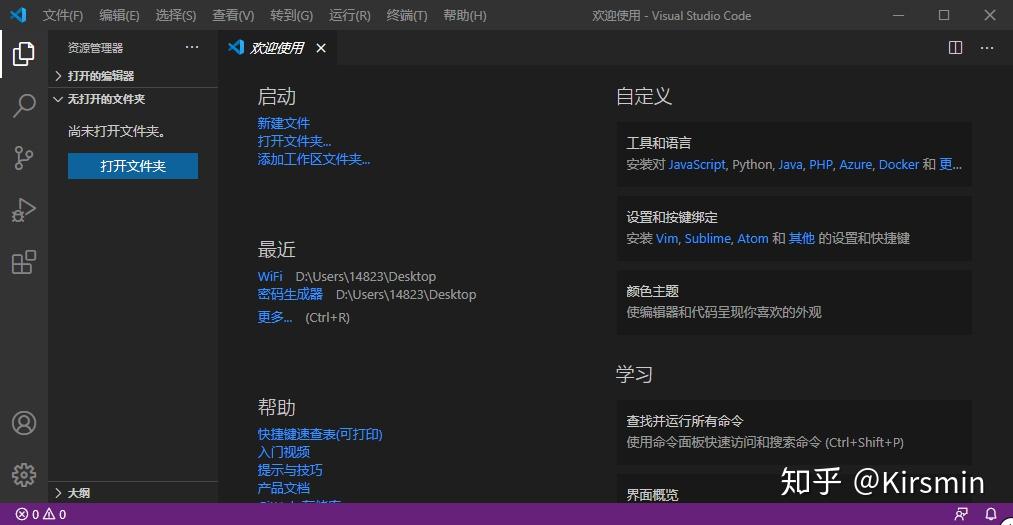Click the PHP link in 工具和语言

[820, 165]
